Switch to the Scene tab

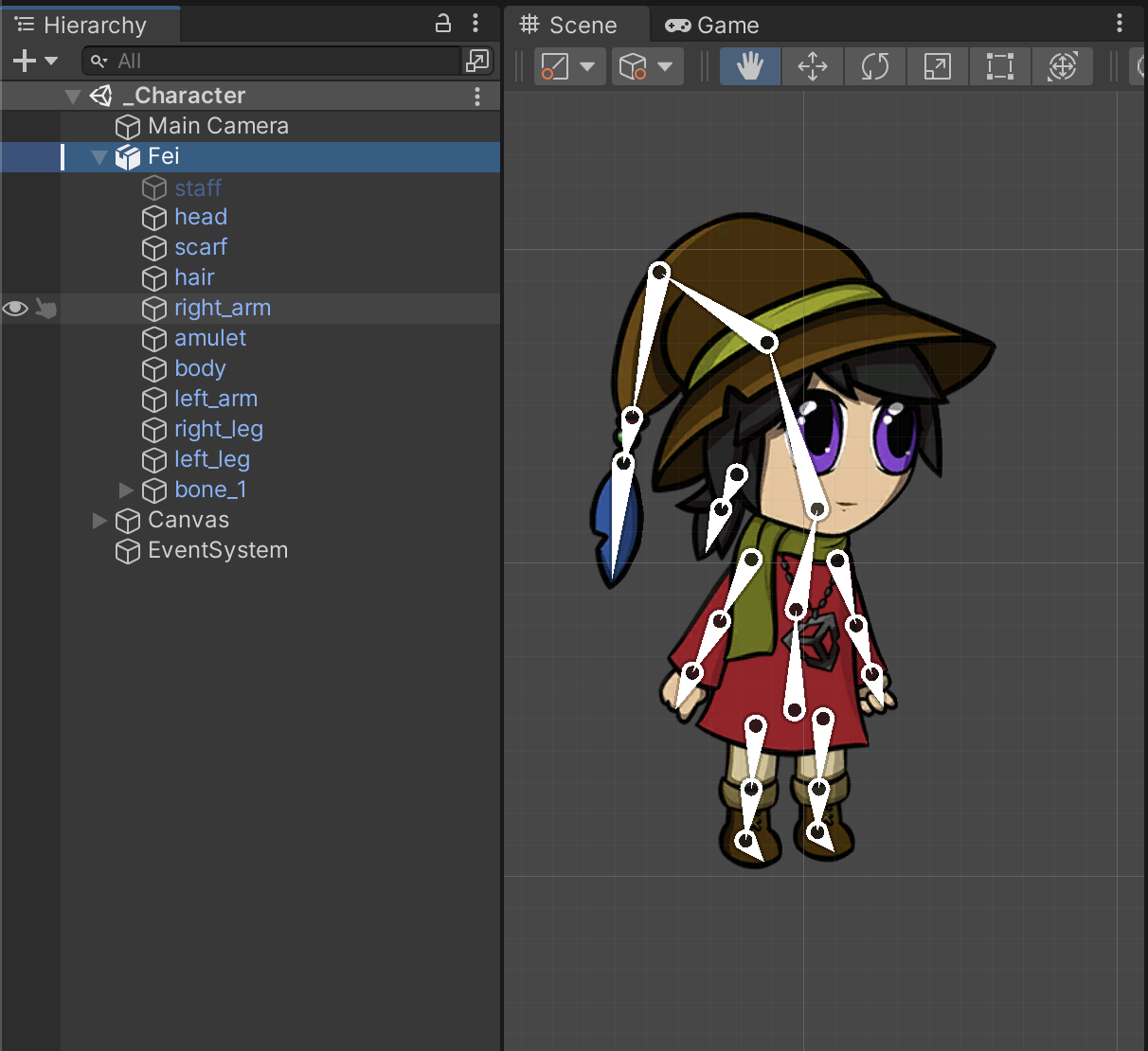pos(579,25)
